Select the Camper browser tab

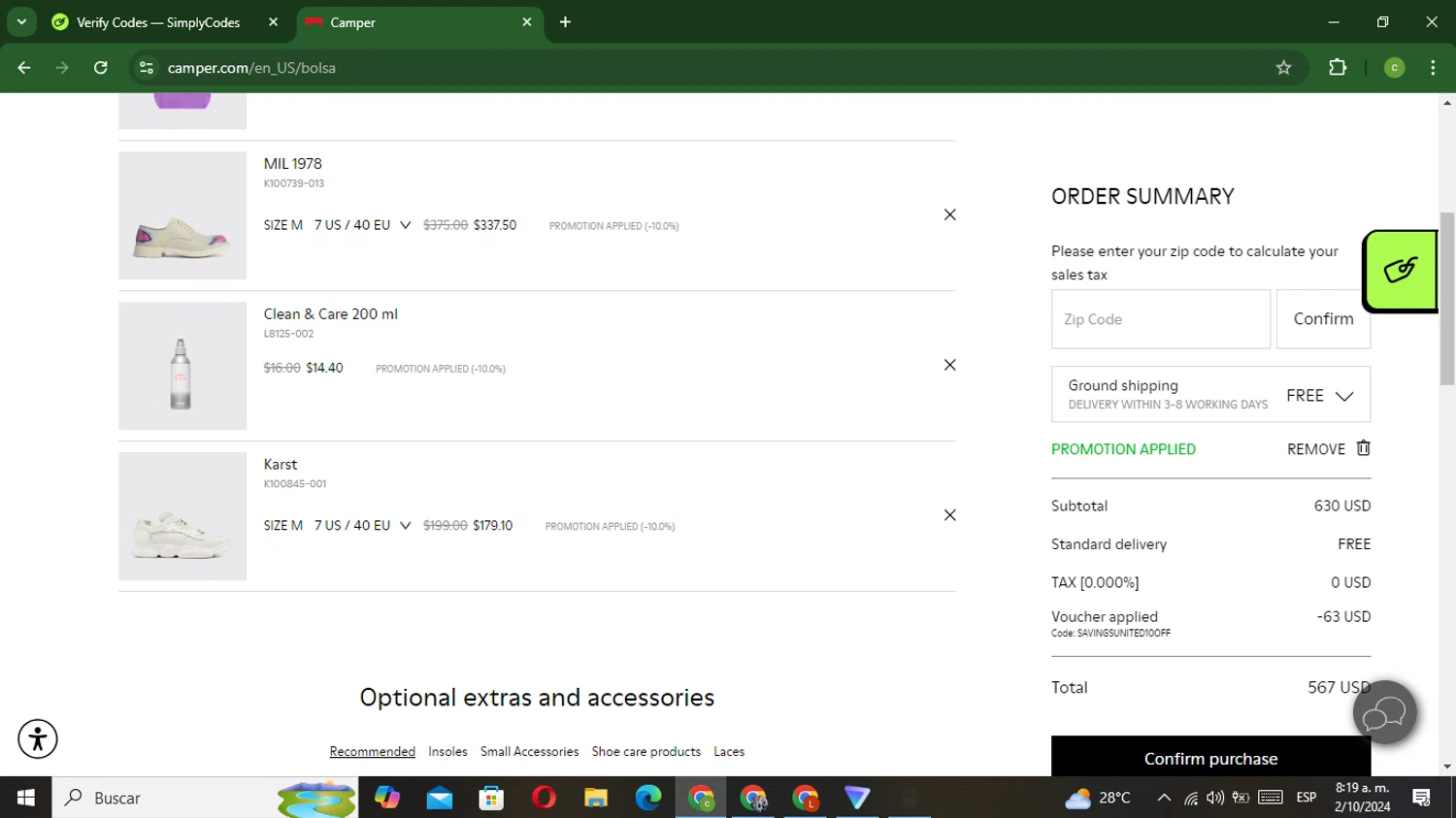tap(417, 22)
